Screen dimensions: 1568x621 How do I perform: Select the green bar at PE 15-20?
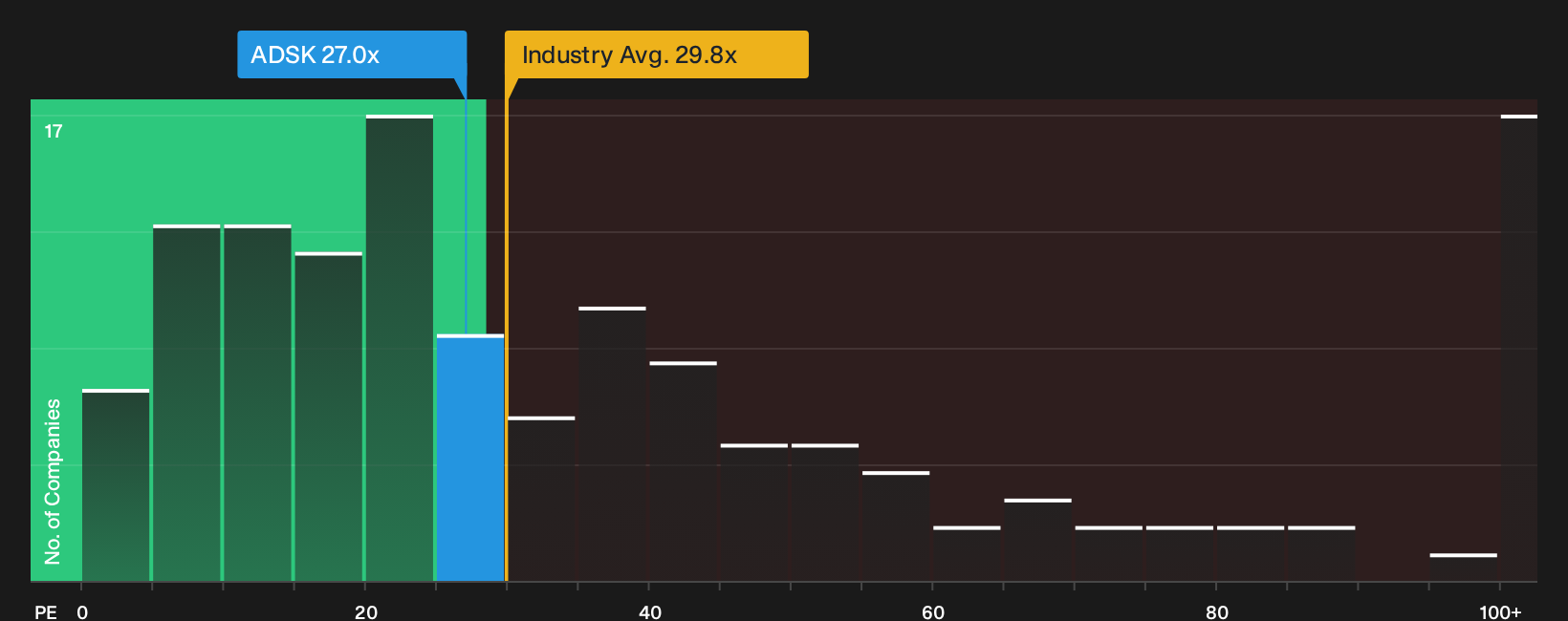pos(329,417)
